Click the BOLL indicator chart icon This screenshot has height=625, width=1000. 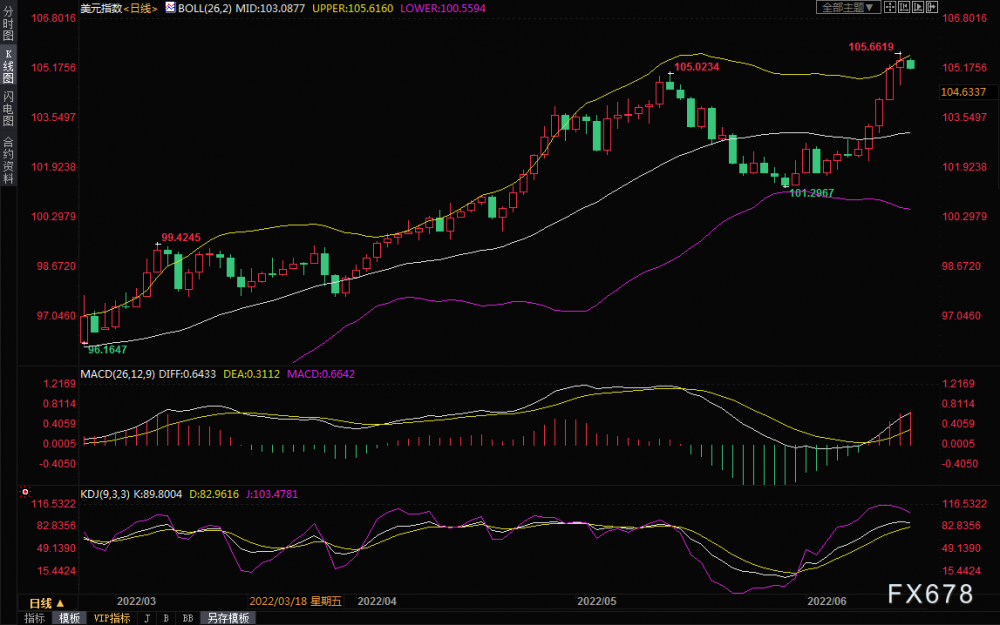pyautogui.click(x=170, y=8)
